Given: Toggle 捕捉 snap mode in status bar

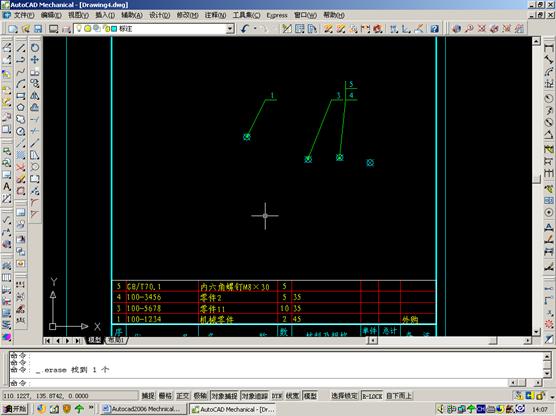Looking at the screenshot, I should coord(148,396).
